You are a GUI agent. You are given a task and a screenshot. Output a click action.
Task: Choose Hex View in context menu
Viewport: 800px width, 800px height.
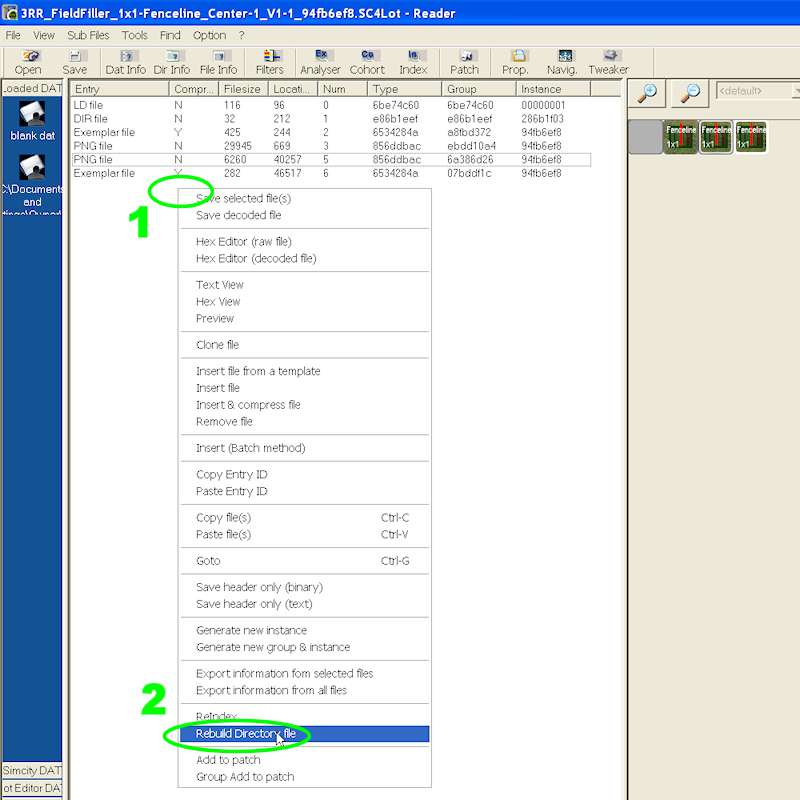(305, 302)
